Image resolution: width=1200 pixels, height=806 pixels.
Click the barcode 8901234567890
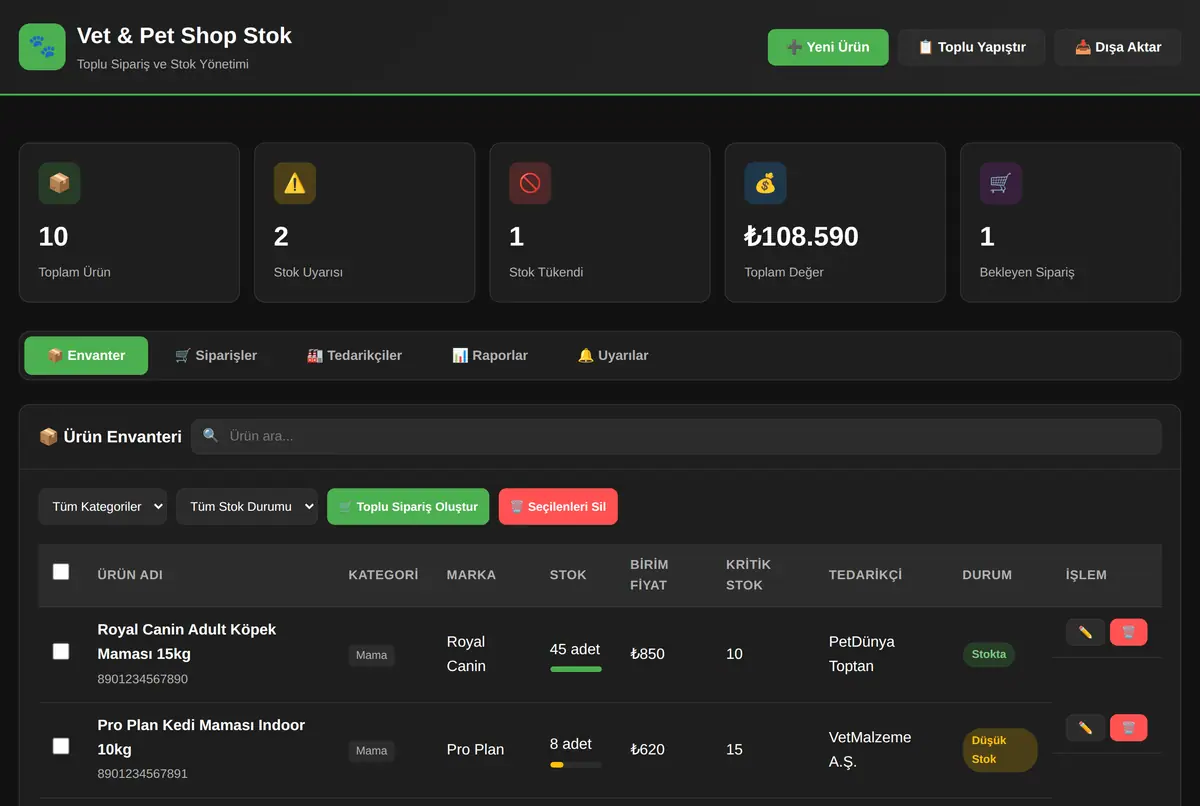[143, 679]
